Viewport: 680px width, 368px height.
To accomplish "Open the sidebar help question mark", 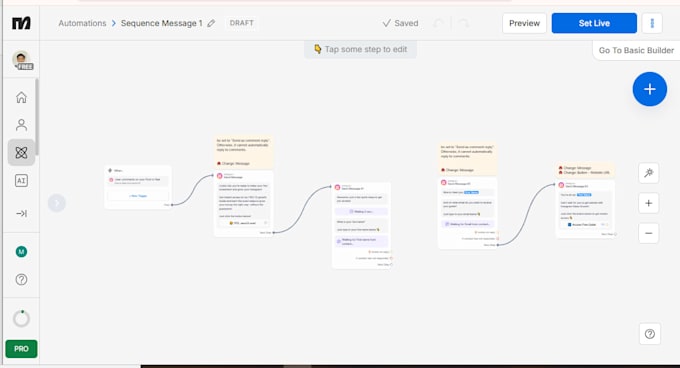I will (21, 280).
